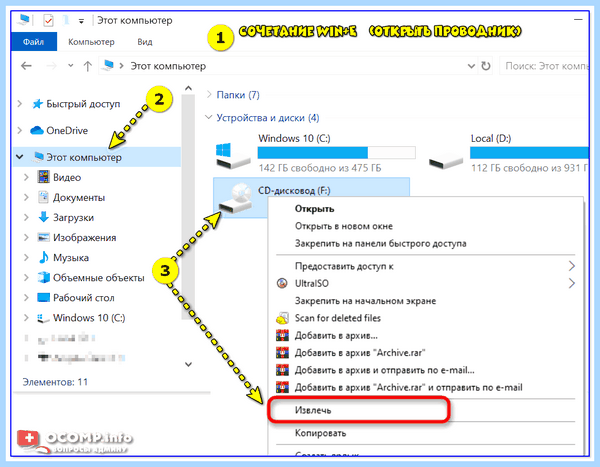Click the UltraISO disc icon
The height and width of the screenshot is (467, 600).
[x=282, y=283]
